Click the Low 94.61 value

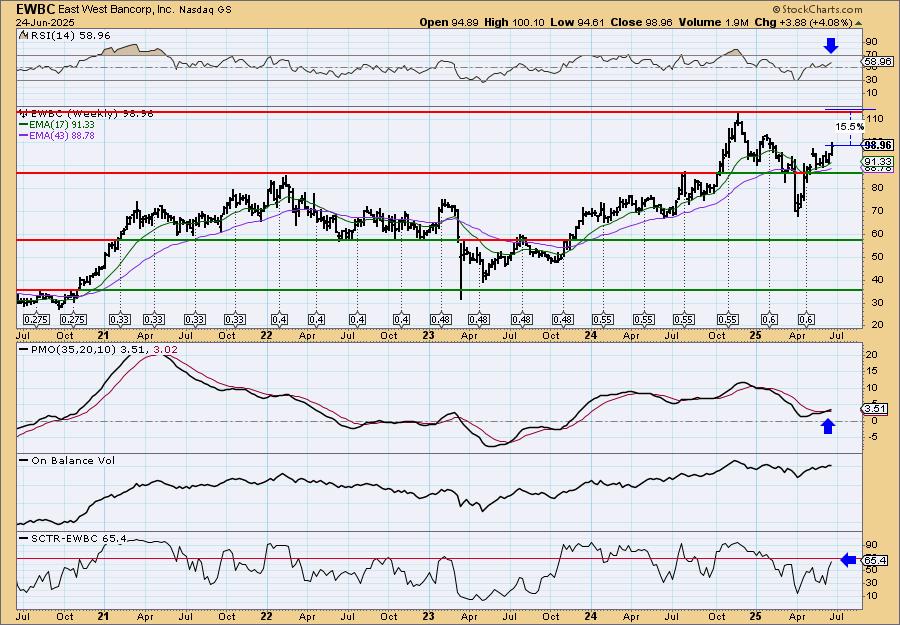click(x=576, y=22)
